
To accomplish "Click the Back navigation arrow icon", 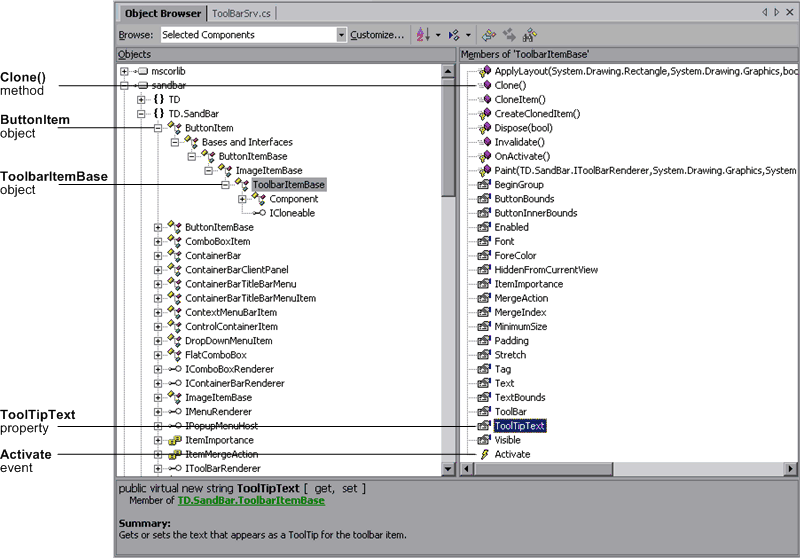I will pos(489,35).
